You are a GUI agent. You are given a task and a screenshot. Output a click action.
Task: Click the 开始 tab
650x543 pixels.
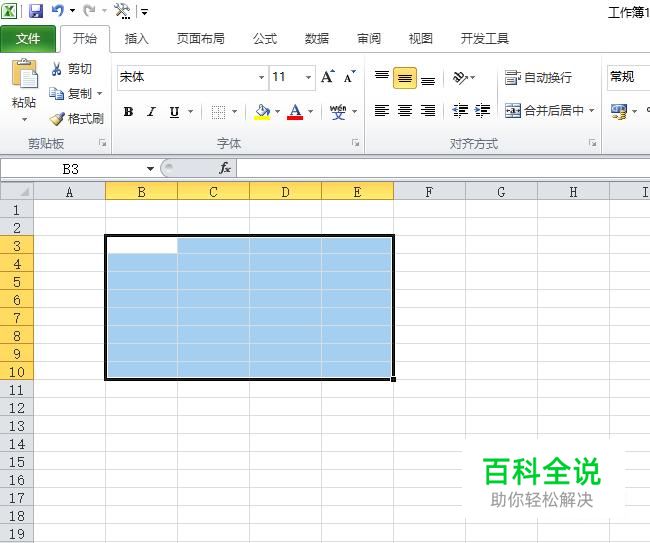85,39
